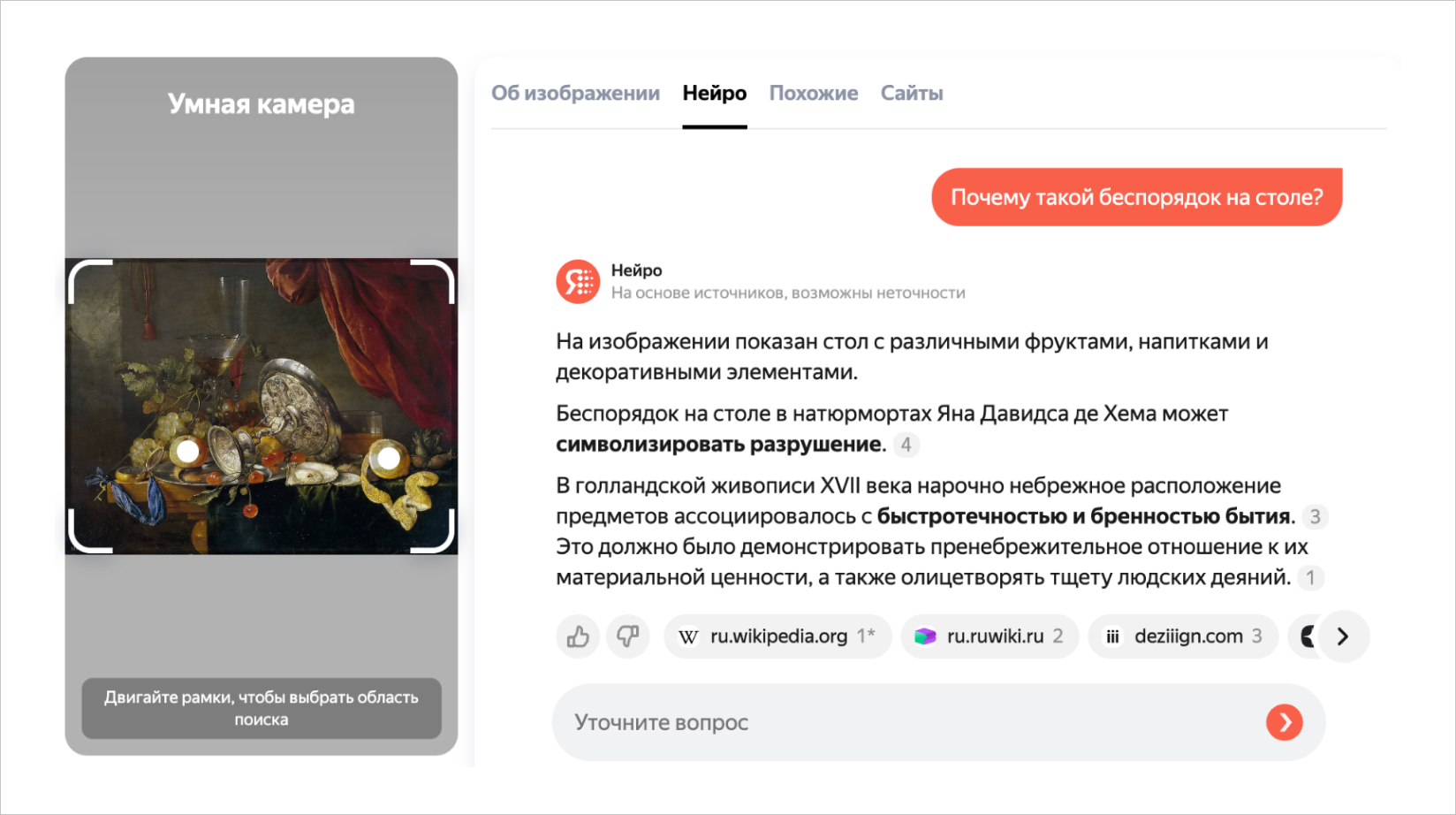Click the deziiign.com source icon
This screenshot has width=1456, height=815.
click(1113, 636)
